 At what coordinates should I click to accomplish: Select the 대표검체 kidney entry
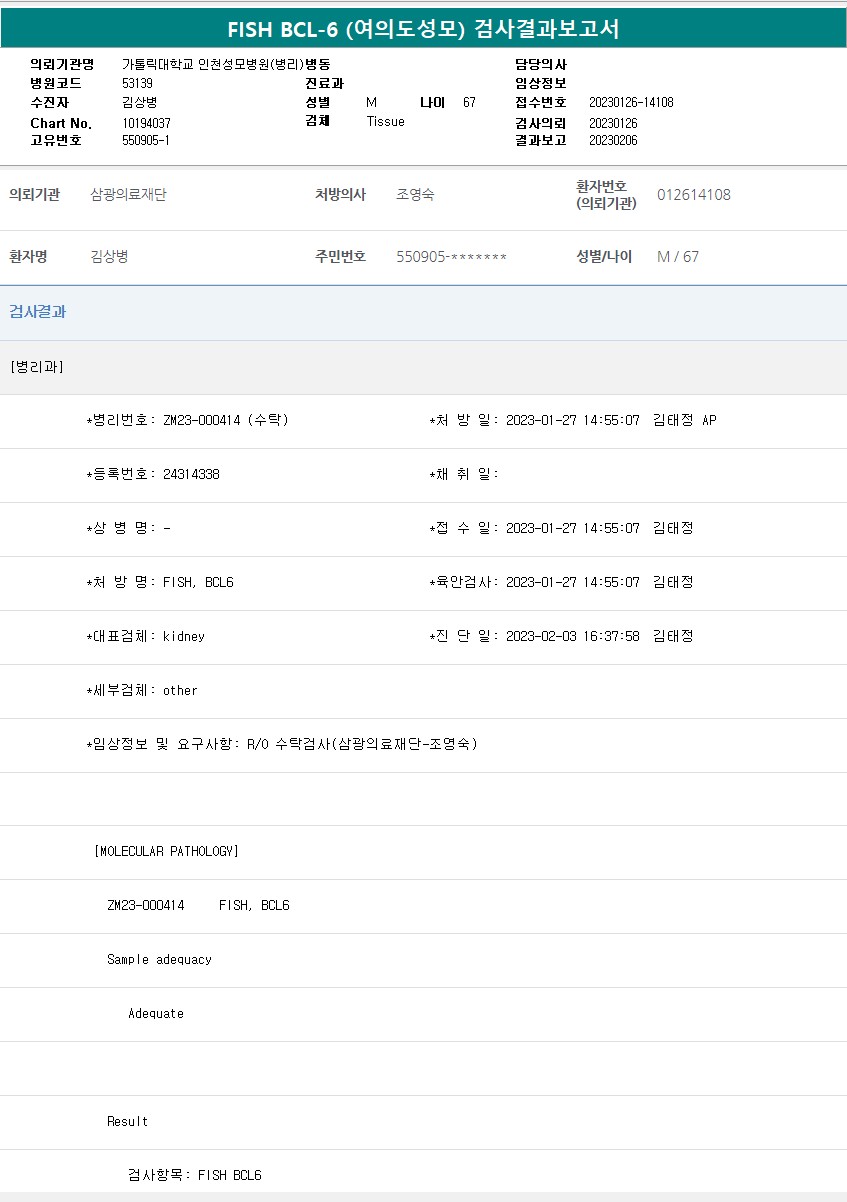click(146, 636)
